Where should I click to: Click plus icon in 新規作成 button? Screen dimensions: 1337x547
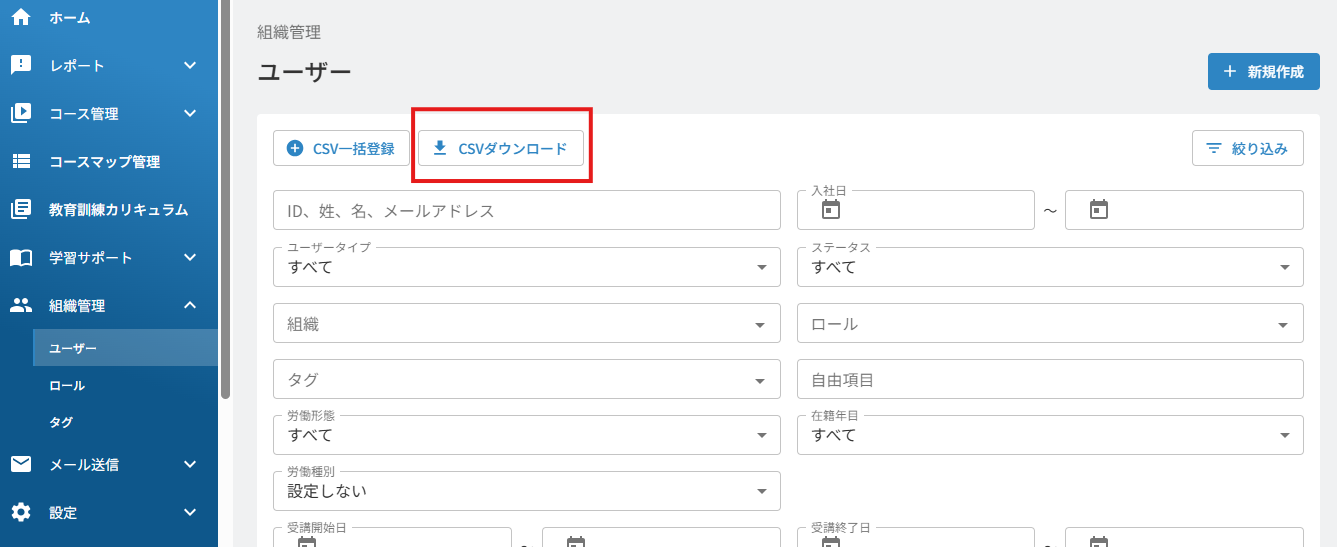(x=1230, y=72)
